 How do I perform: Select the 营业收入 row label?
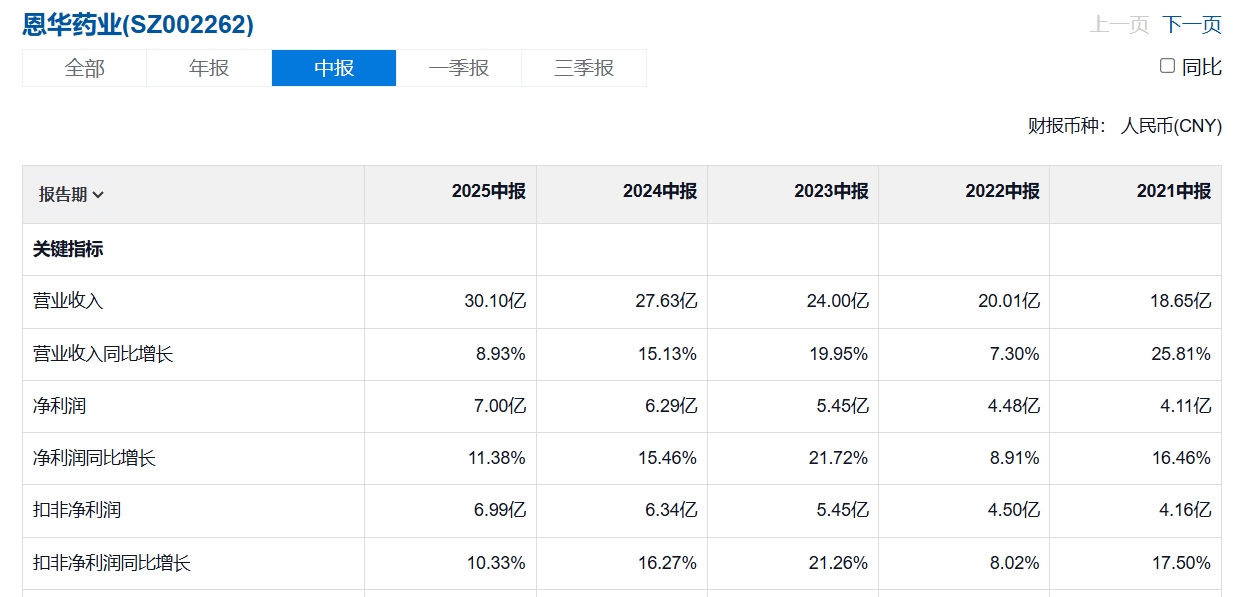point(68,301)
